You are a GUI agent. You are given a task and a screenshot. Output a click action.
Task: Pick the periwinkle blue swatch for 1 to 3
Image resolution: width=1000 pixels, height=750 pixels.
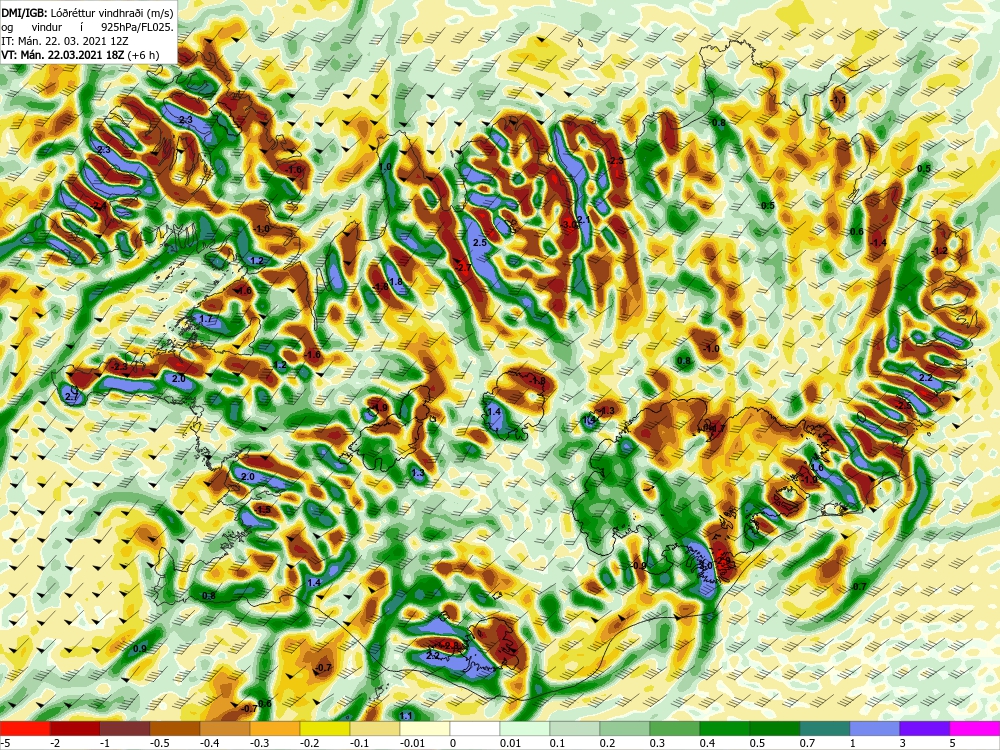point(875,729)
